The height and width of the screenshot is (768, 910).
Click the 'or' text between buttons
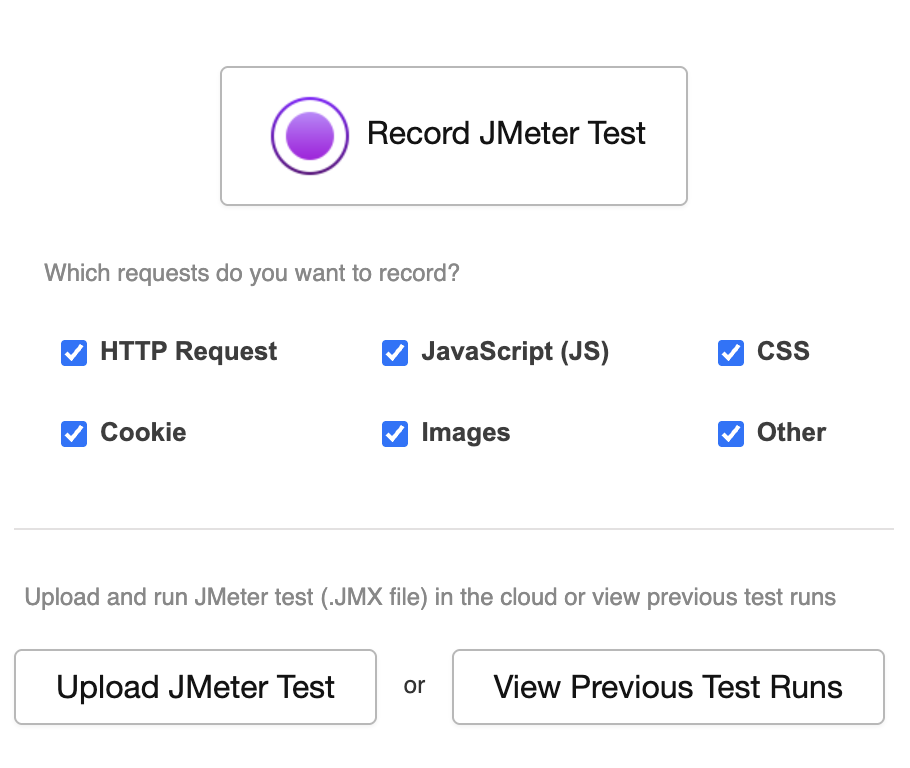coord(414,686)
